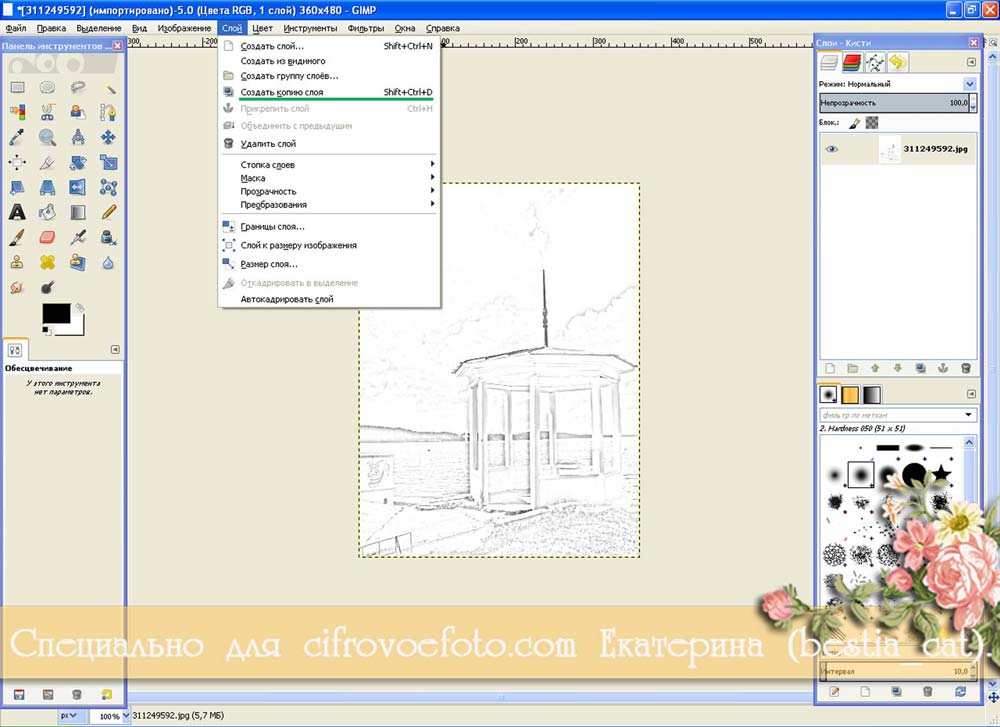The image size is (1000, 727).
Task: Select the Rectangle Select tool
Action: (17, 87)
